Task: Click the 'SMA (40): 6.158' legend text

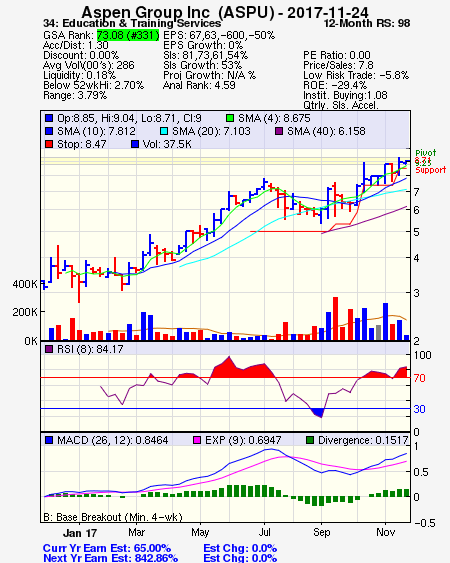Action: pos(326,131)
